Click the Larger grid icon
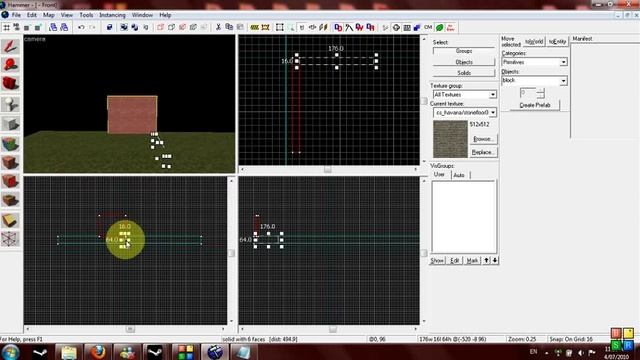This screenshot has height=360, width=640. tap(38, 27)
